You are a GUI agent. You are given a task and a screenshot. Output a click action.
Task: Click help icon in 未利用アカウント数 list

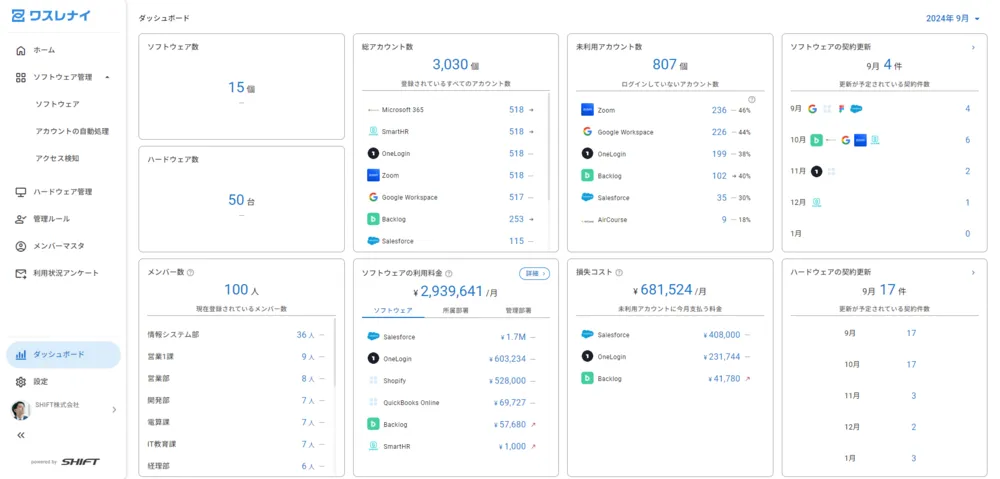click(751, 99)
